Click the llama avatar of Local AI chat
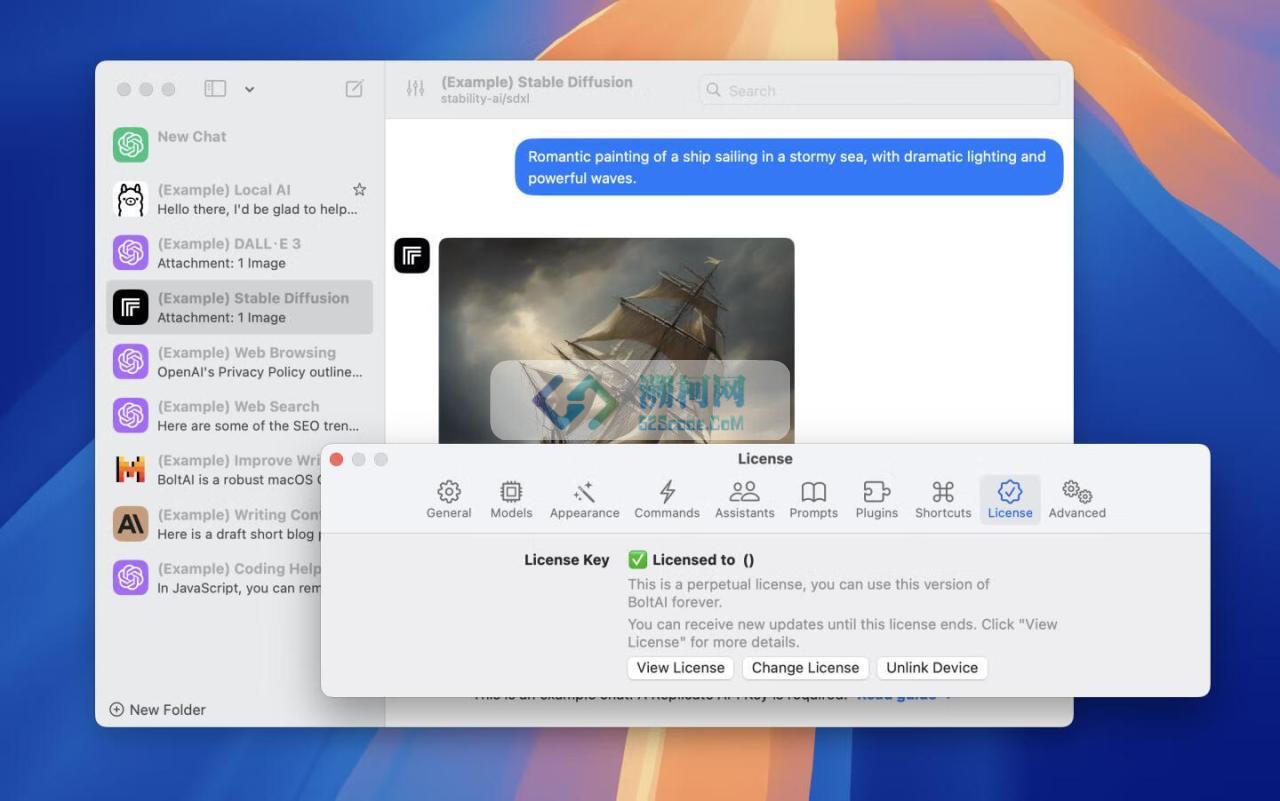This screenshot has height=801, width=1280. tap(131, 199)
